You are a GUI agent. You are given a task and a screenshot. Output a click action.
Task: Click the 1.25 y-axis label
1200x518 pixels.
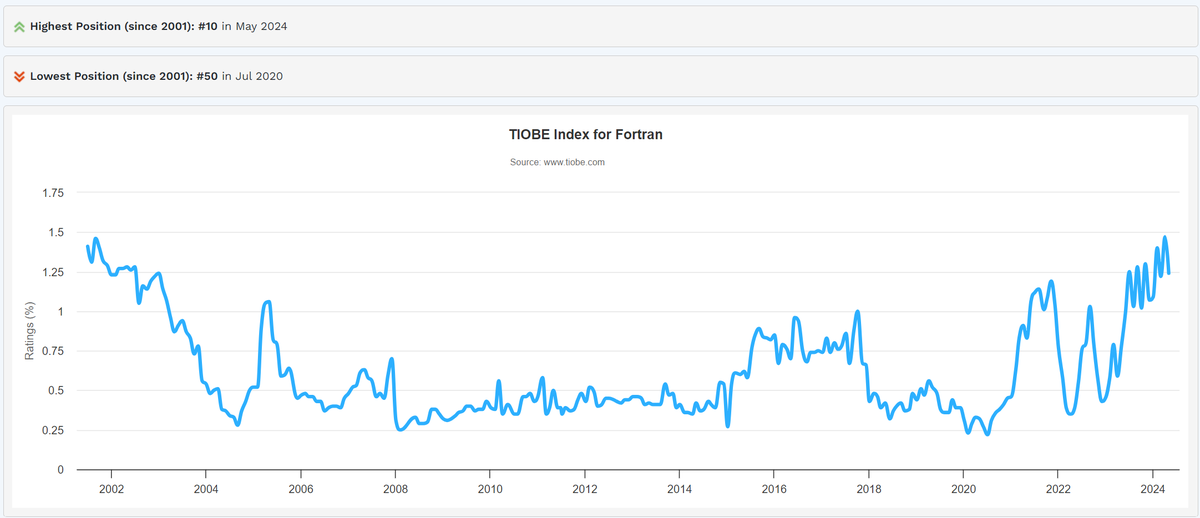point(51,272)
